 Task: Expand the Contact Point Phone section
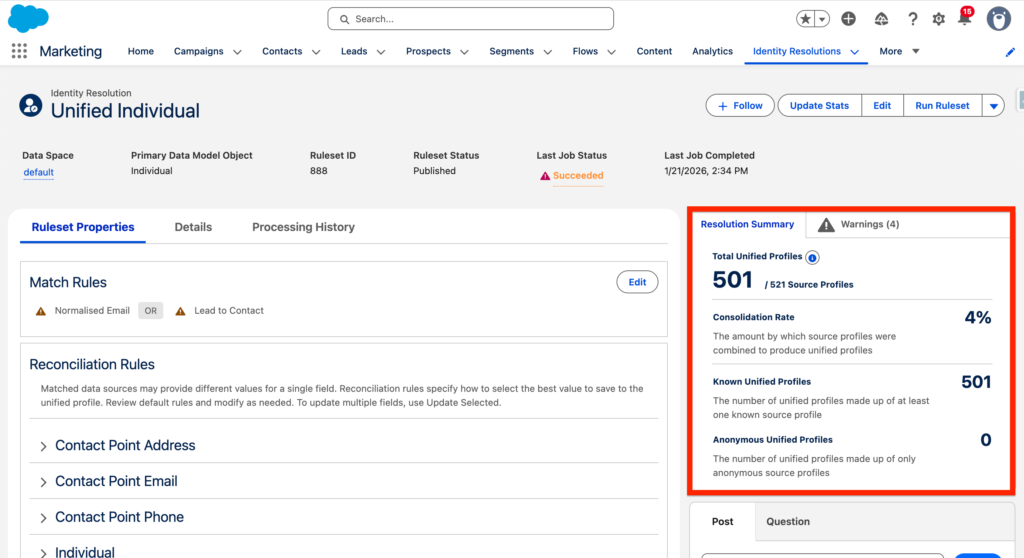coord(44,518)
